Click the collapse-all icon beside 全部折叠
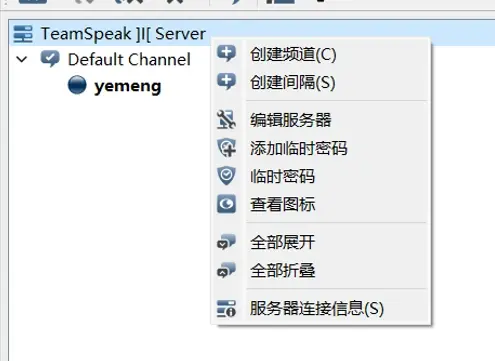Viewport: 495px width, 361px height. [226, 270]
